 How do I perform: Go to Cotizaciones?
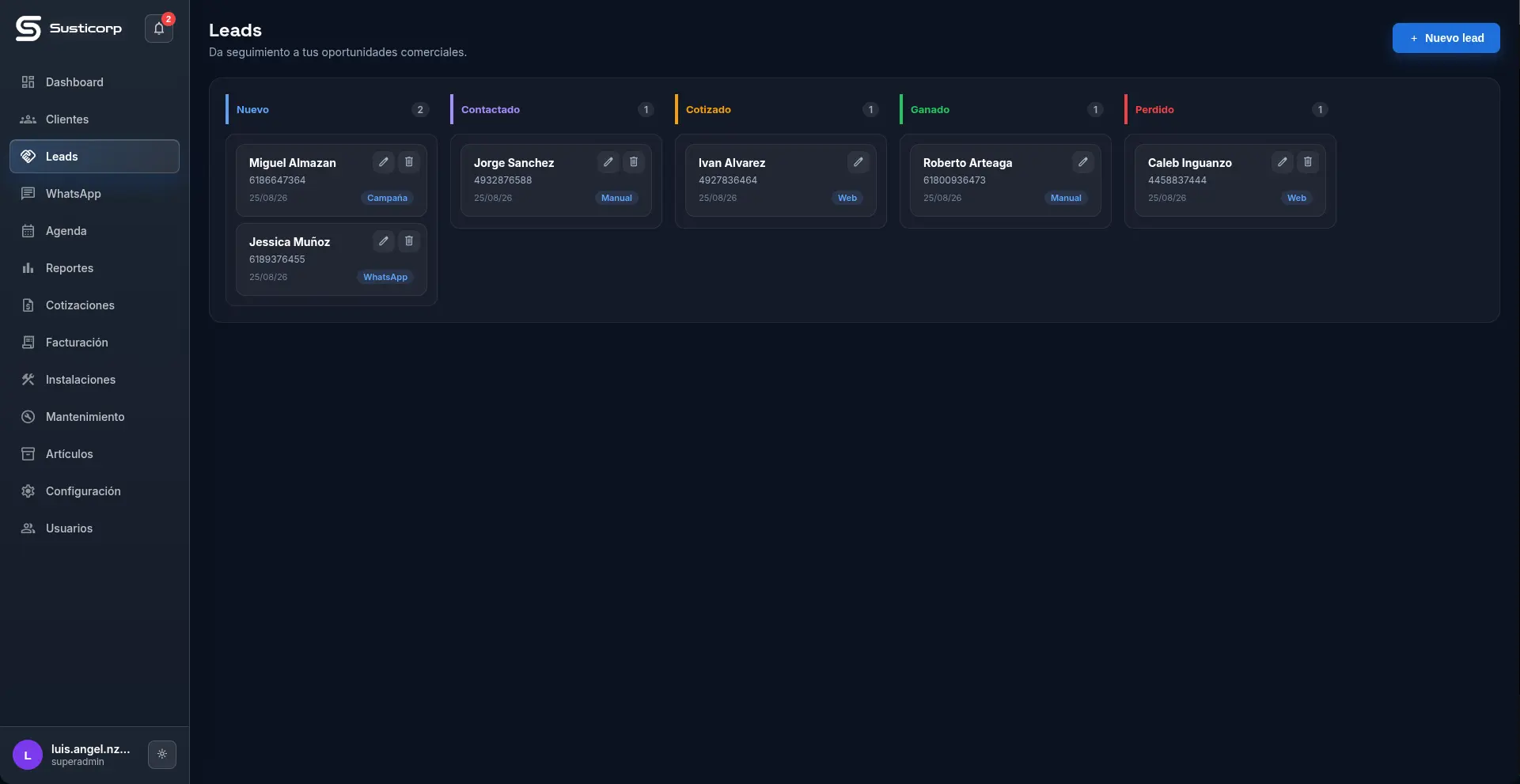point(94,305)
